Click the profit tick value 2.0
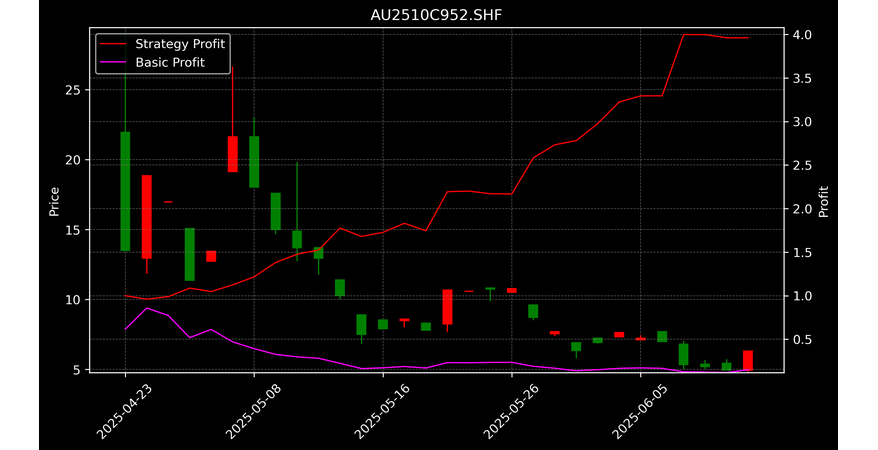Viewport: 878px width, 450px height. 801,209
